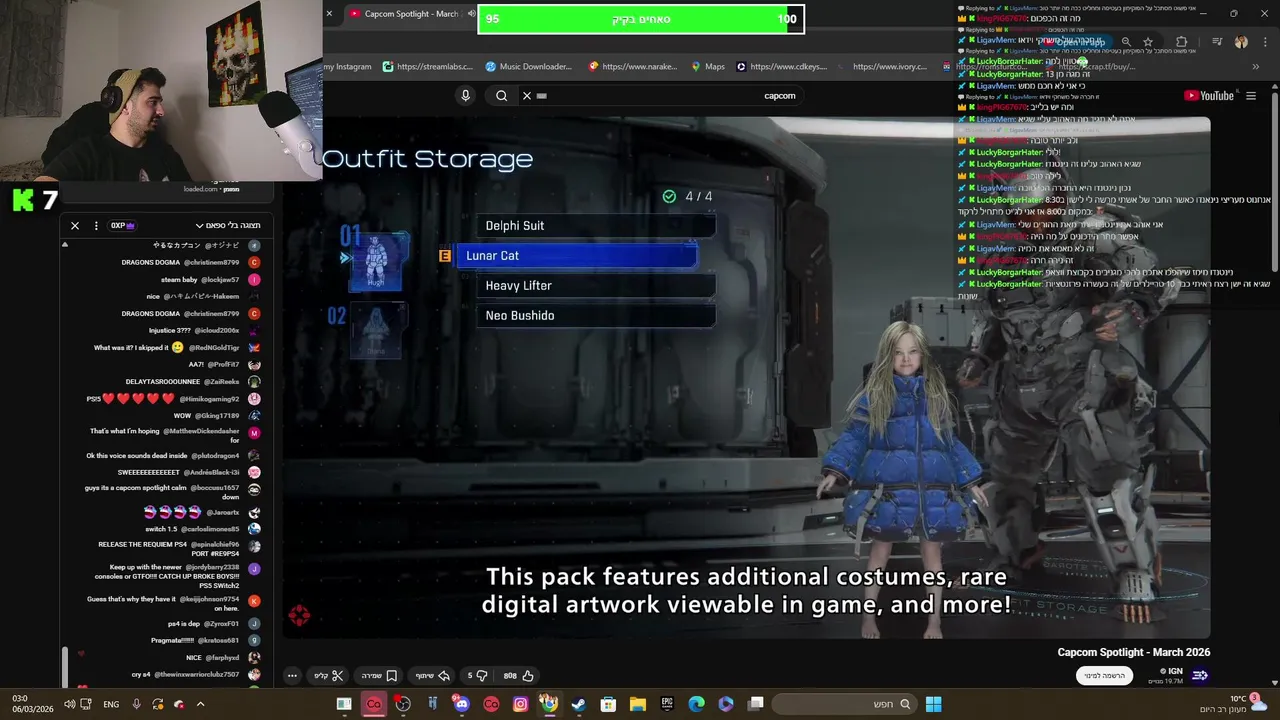
Task: Click the zoom magnifier icon in address bar
Action: pyautogui.click(x=1126, y=42)
